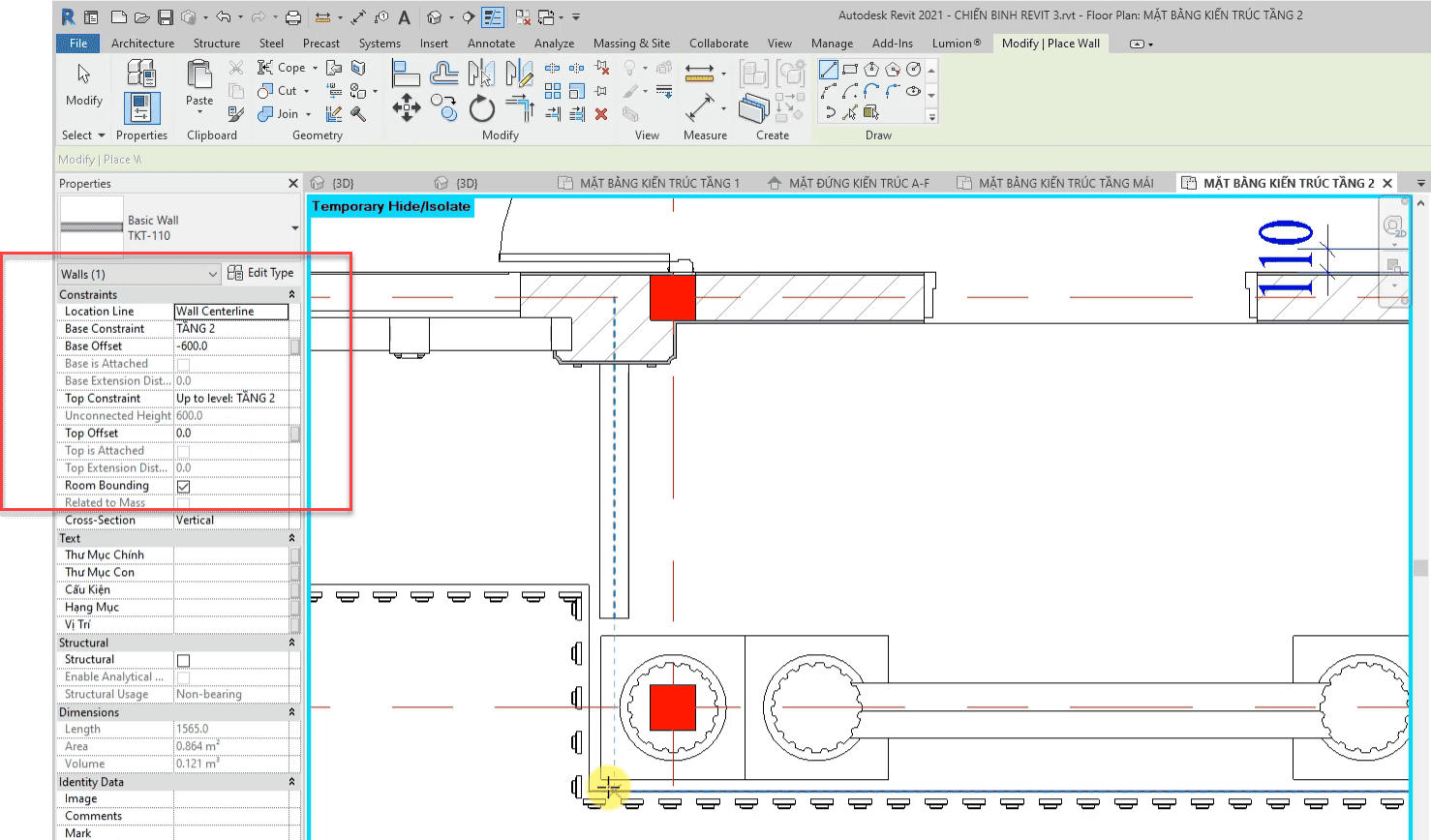Activate the Move tool

407,107
